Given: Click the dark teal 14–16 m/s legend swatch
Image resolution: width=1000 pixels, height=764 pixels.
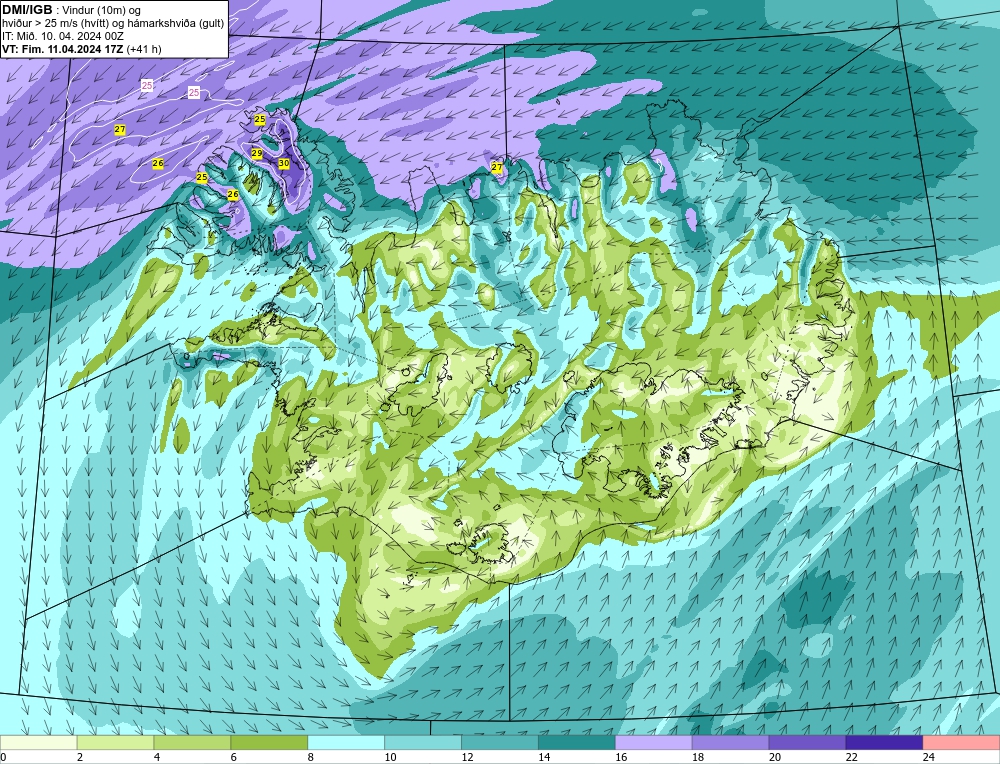Looking at the screenshot, I should click(x=577, y=742).
